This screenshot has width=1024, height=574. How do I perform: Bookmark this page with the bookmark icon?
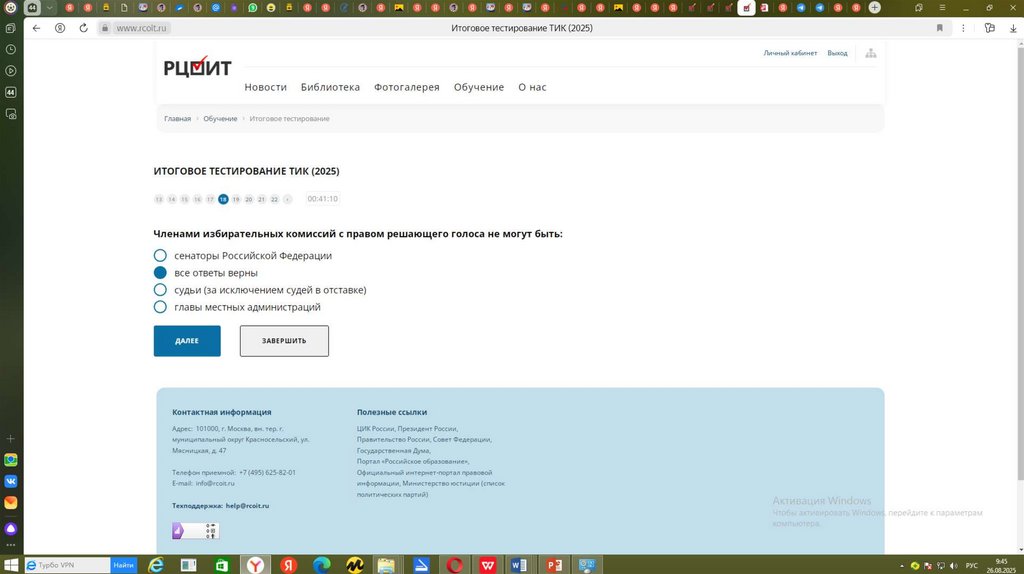point(940,28)
